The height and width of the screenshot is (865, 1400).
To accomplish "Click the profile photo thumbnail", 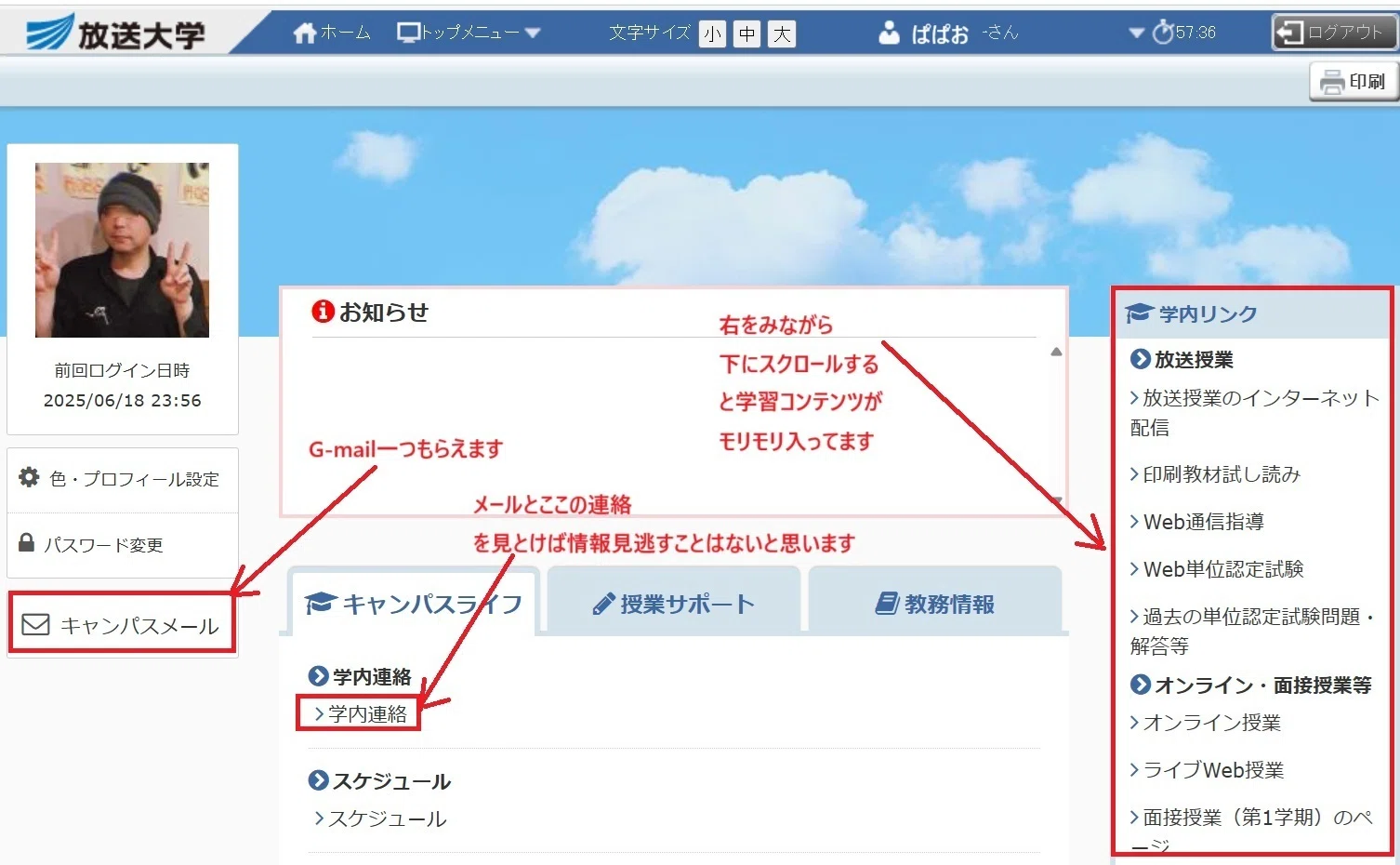I will [x=122, y=250].
